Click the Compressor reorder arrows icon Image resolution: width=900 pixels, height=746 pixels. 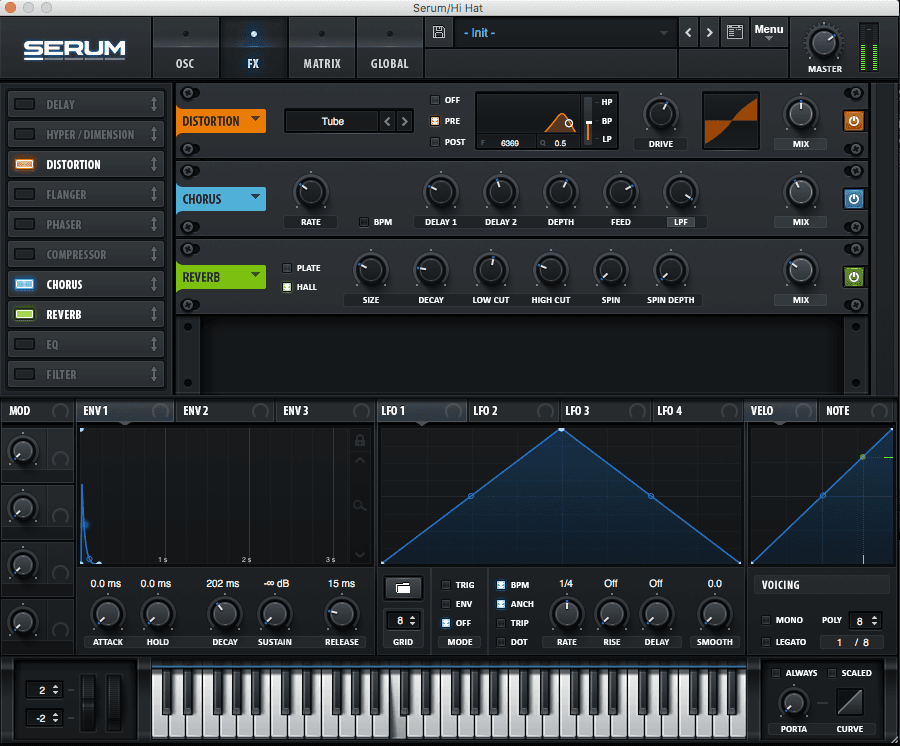pos(154,254)
